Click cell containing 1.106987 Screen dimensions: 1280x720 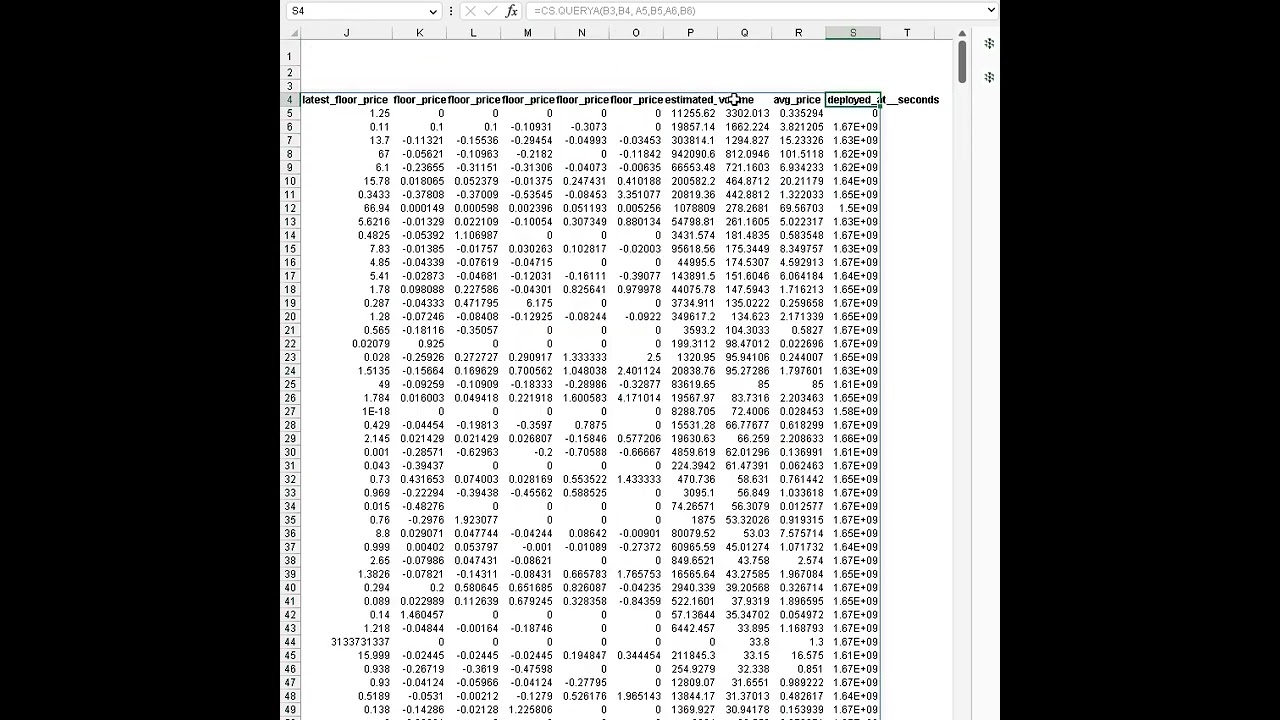(473, 235)
